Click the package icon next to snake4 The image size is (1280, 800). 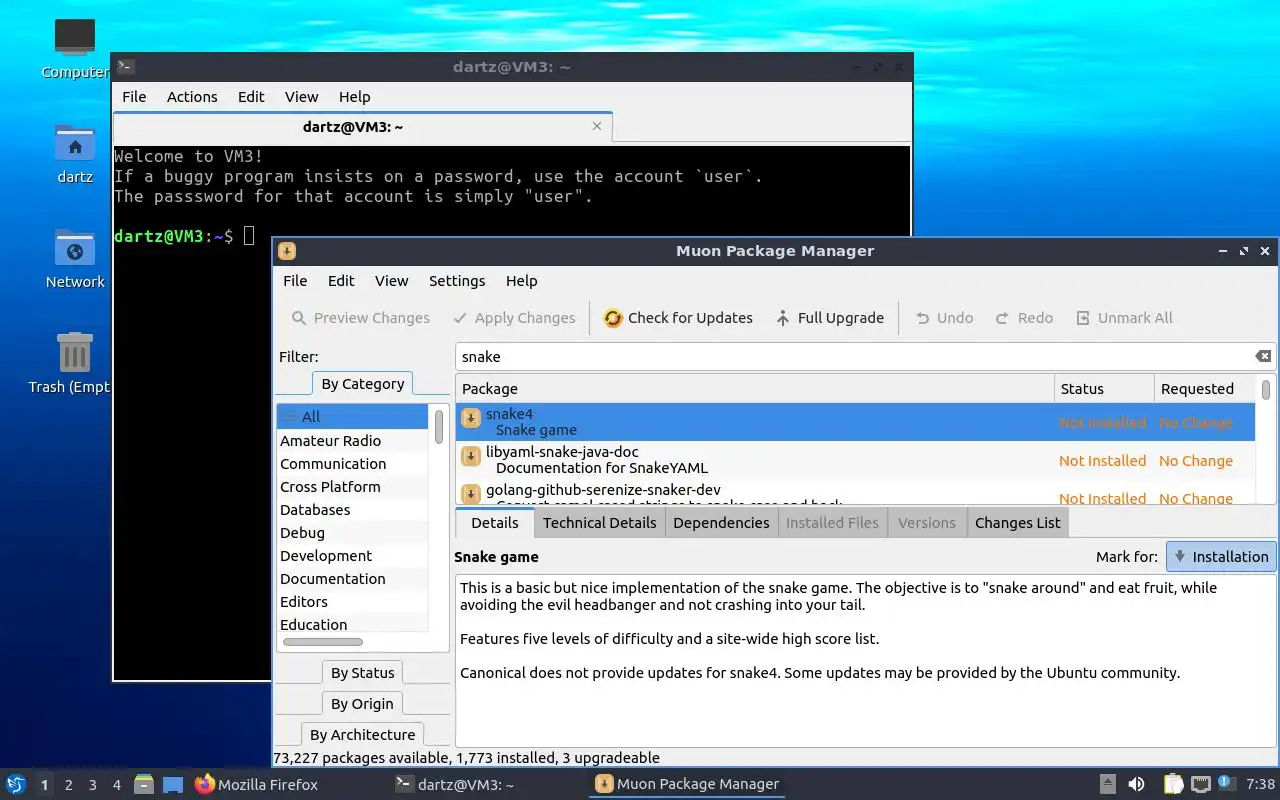click(x=471, y=418)
